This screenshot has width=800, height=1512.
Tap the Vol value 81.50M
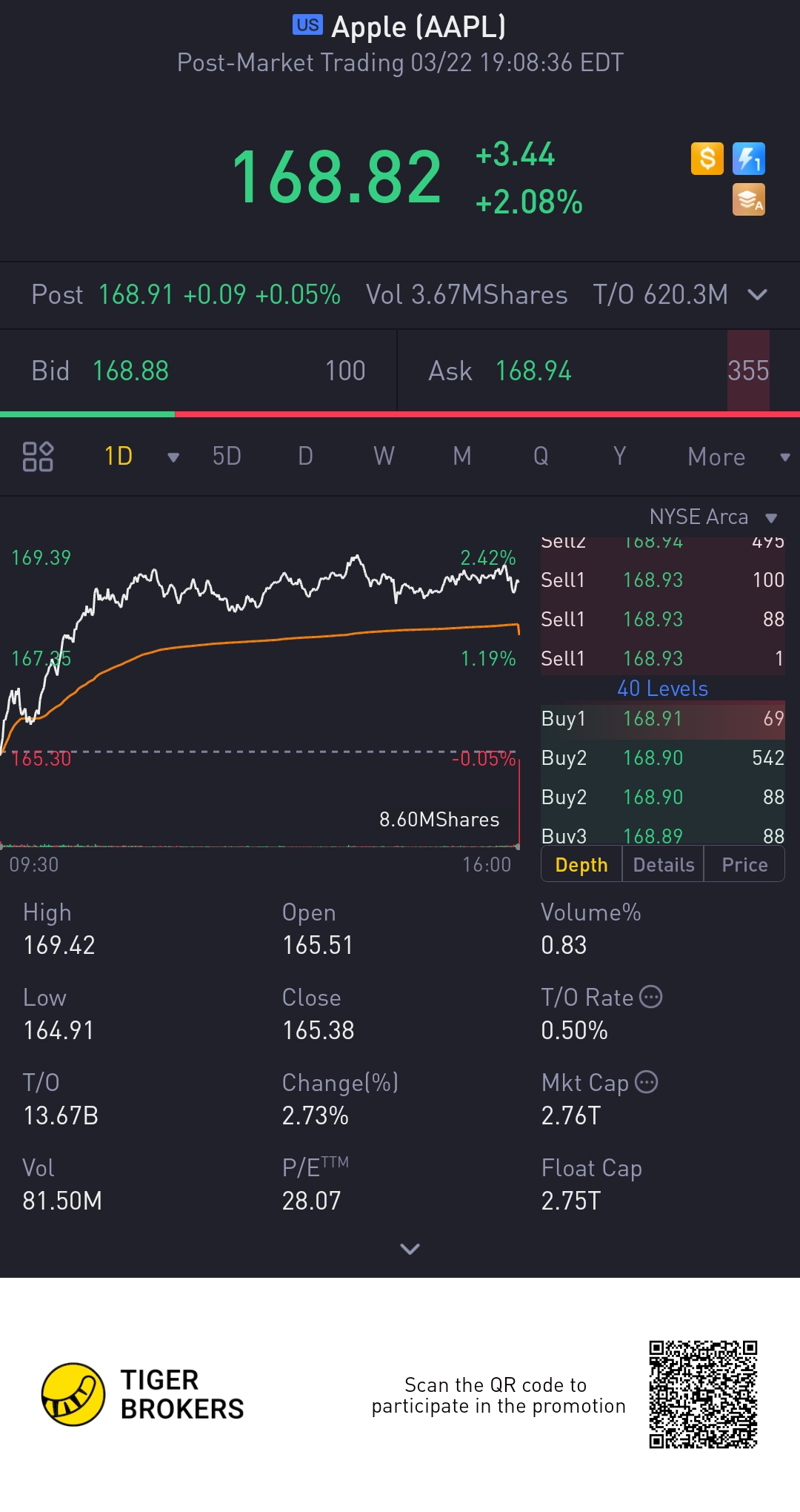click(62, 1201)
